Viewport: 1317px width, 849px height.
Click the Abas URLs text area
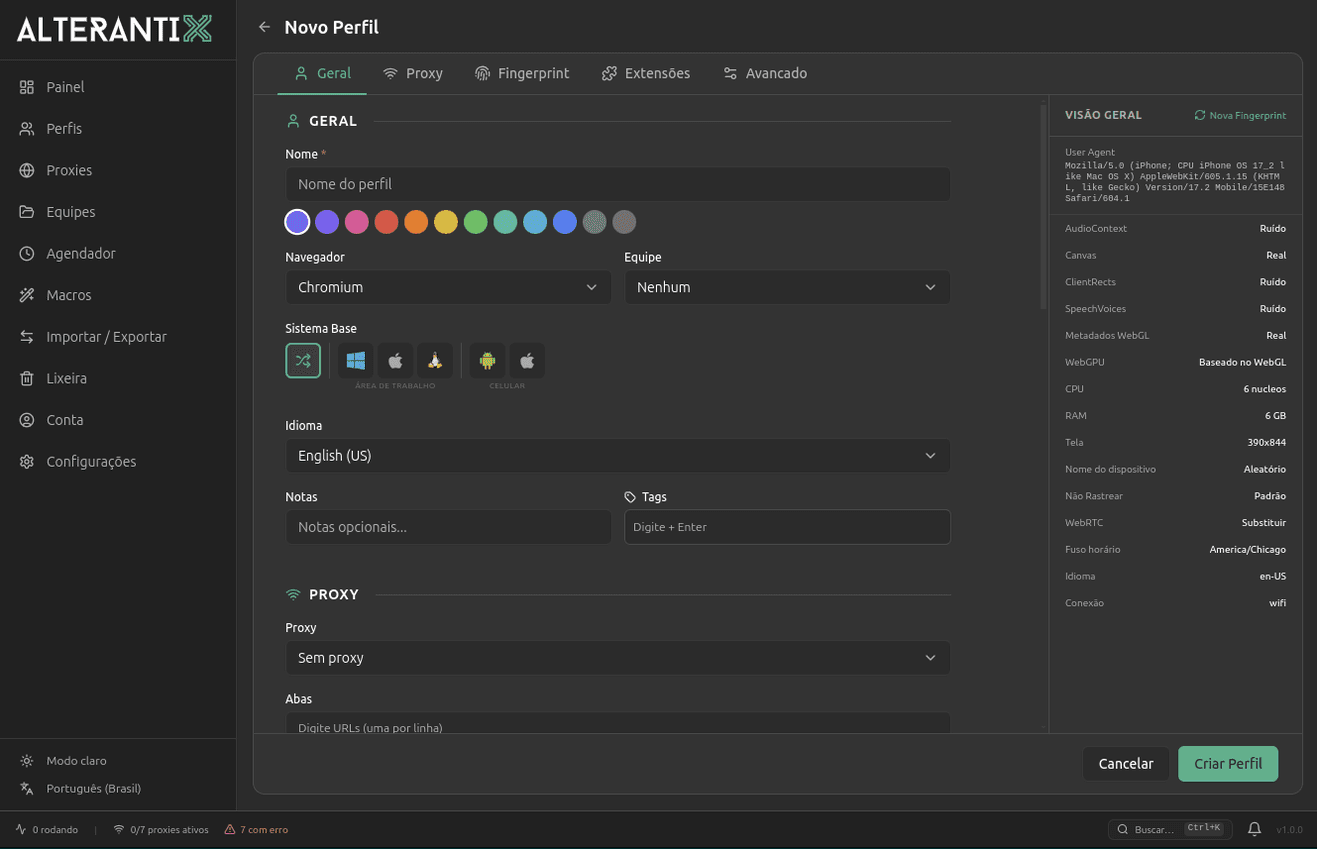(618, 723)
